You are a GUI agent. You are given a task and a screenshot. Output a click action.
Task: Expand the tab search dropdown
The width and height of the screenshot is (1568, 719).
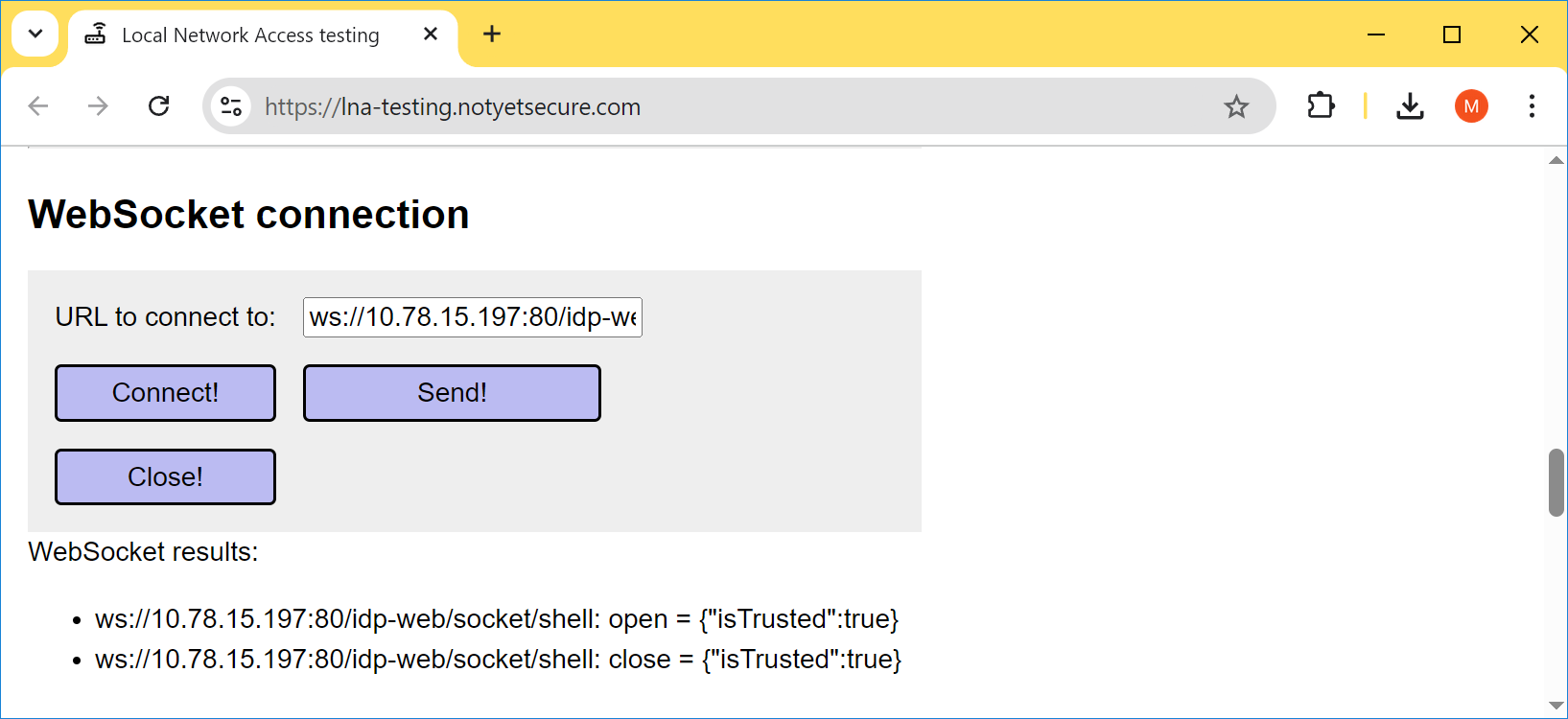coord(35,35)
